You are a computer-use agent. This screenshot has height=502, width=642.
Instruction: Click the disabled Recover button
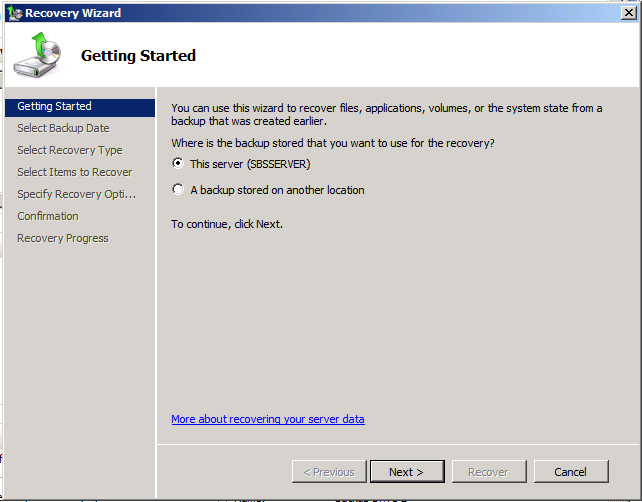pos(489,472)
